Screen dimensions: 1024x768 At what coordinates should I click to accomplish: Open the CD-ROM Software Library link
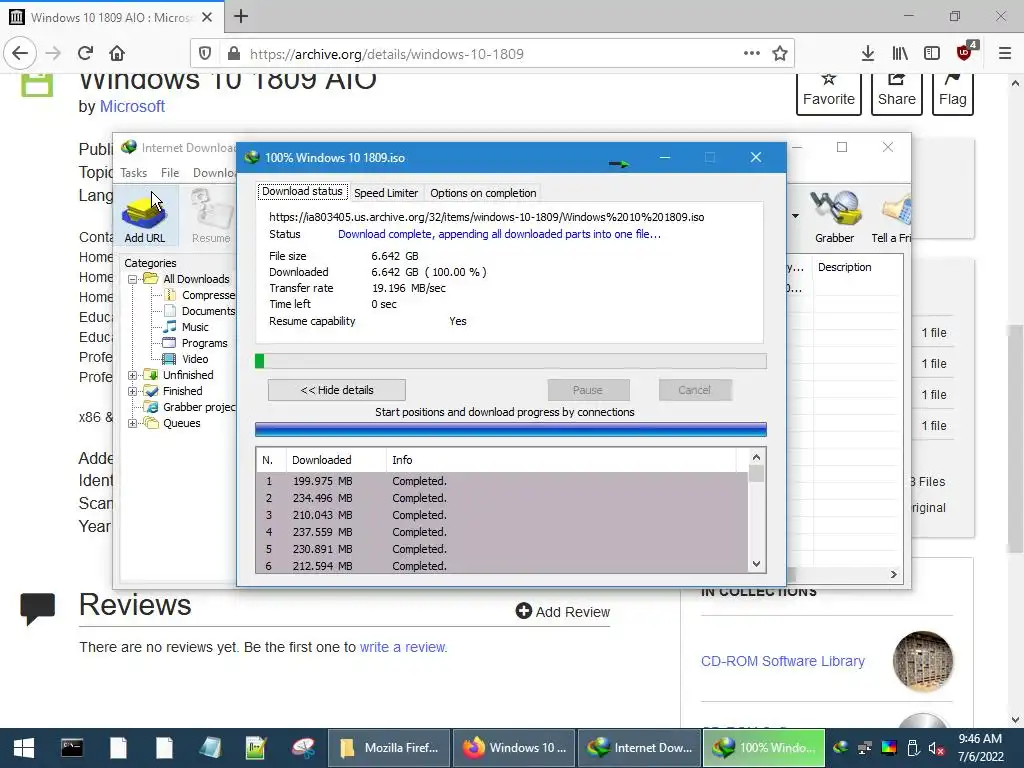pos(782,661)
